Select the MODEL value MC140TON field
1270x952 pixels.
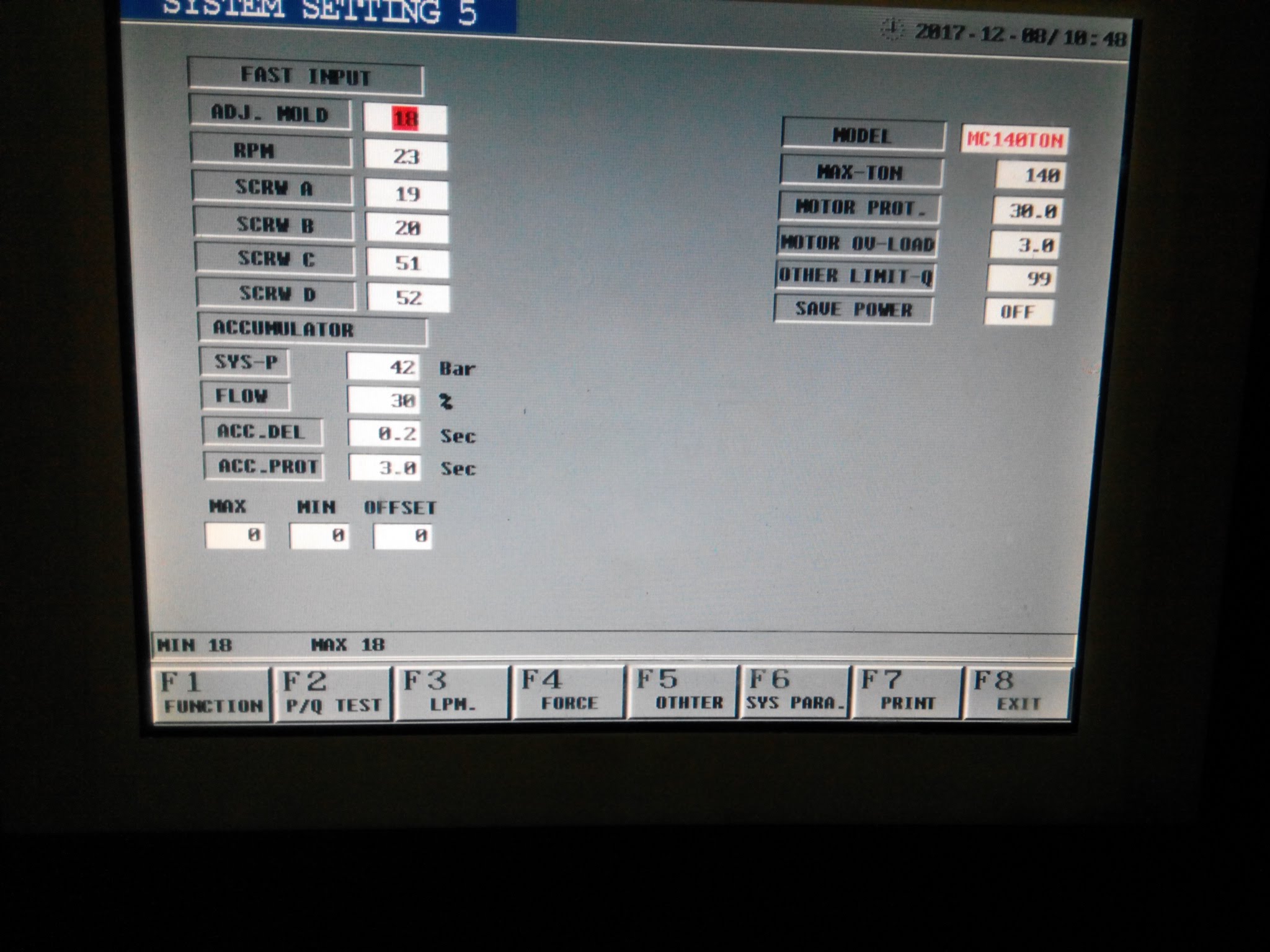1015,140
